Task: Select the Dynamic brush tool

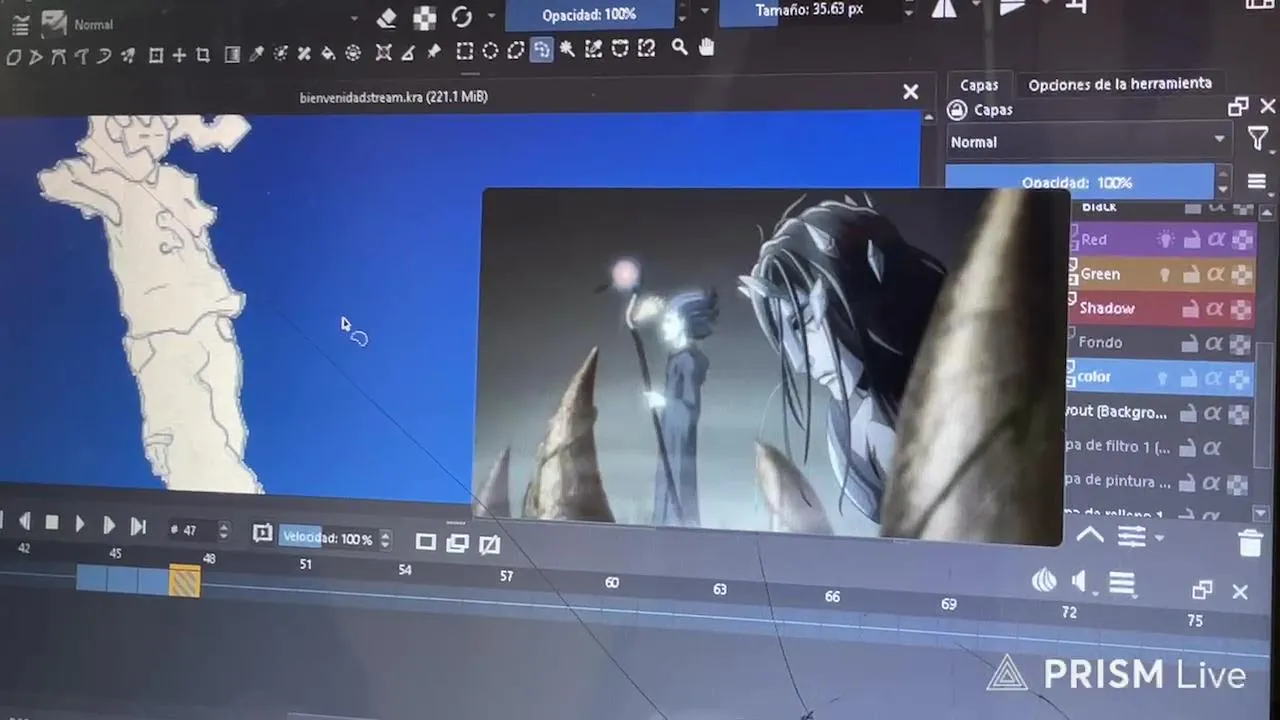Action: point(104,55)
